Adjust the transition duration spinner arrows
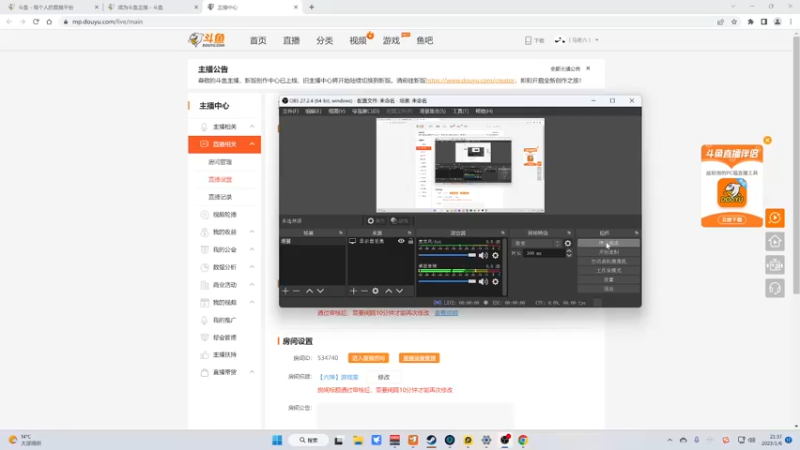This screenshot has height=450, width=800. point(569,253)
